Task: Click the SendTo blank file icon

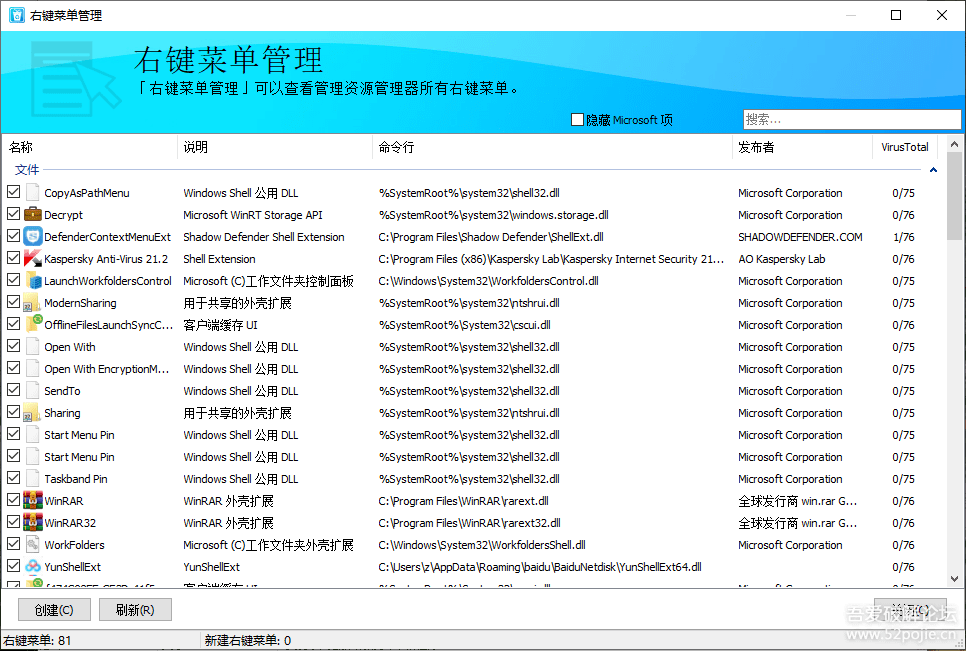Action: click(33, 390)
